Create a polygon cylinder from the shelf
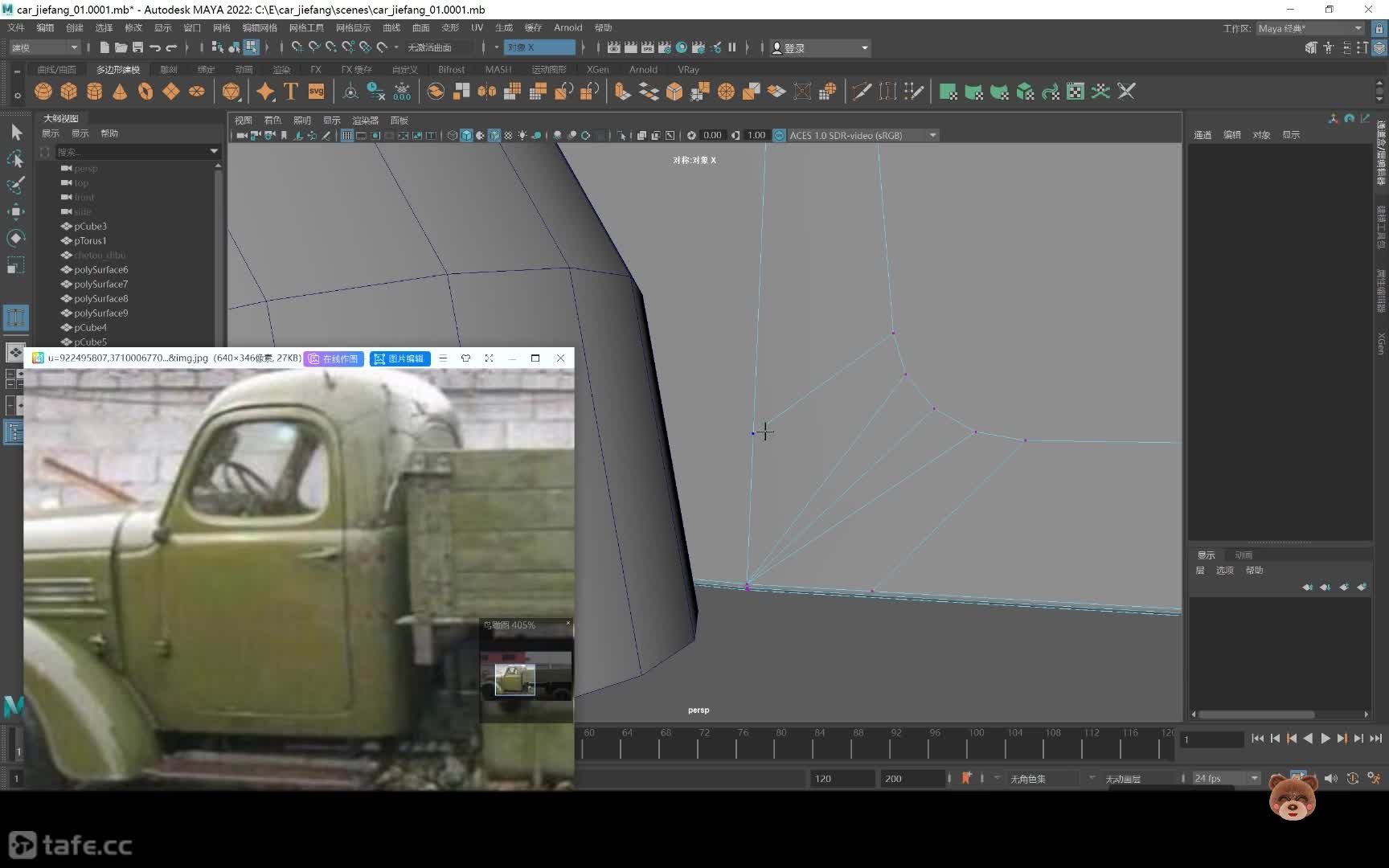Viewport: 1389px width, 868px height. (95, 92)
